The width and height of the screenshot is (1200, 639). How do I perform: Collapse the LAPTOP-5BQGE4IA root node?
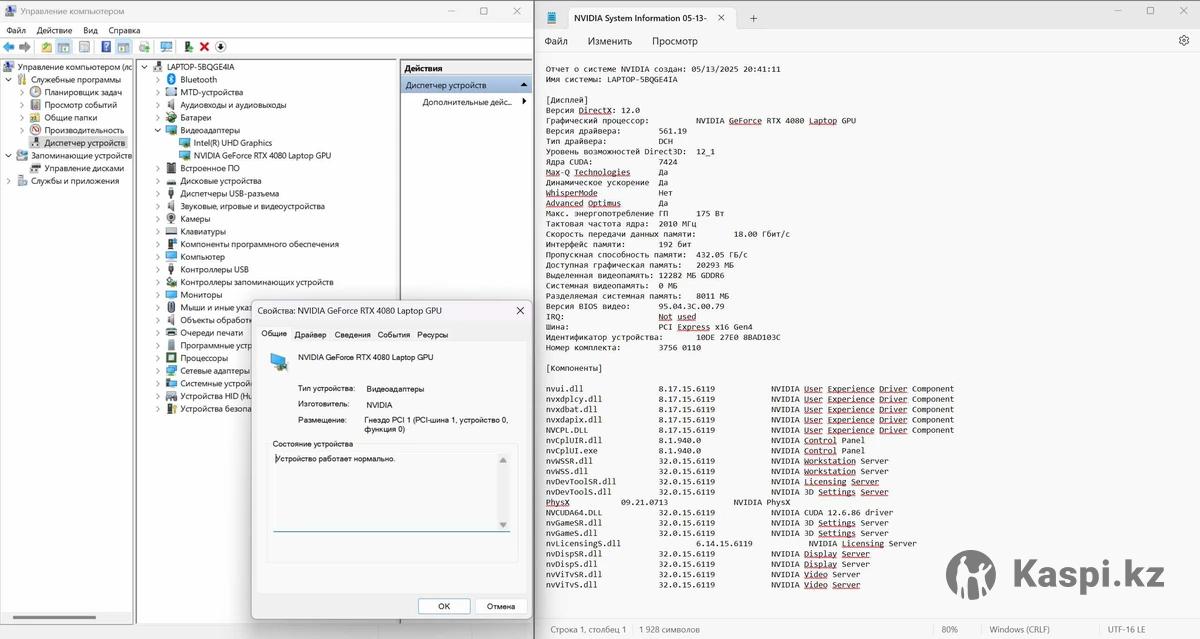(x=144, y=67)
